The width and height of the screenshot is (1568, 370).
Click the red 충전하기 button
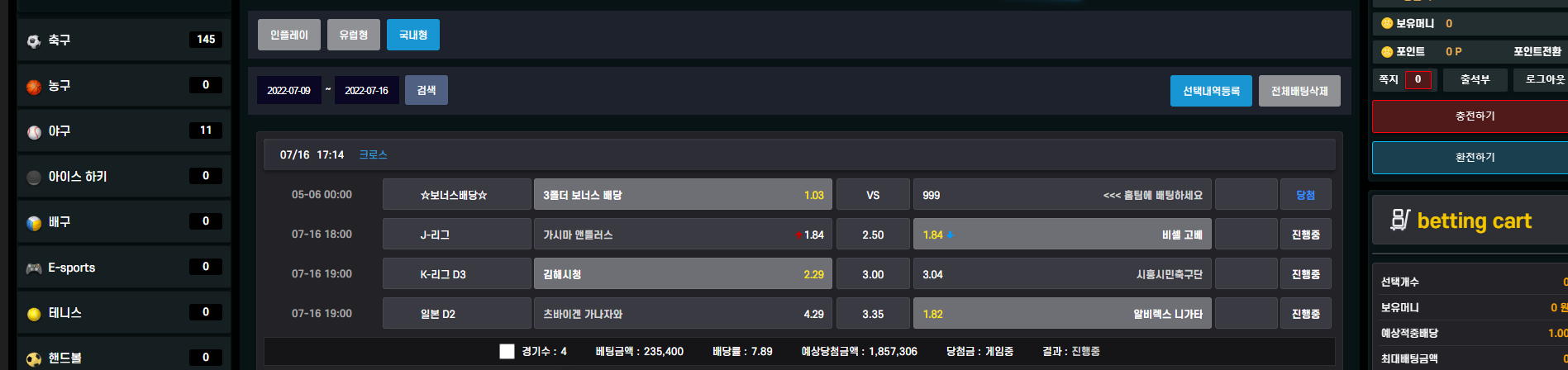[x=1475, y=116]
